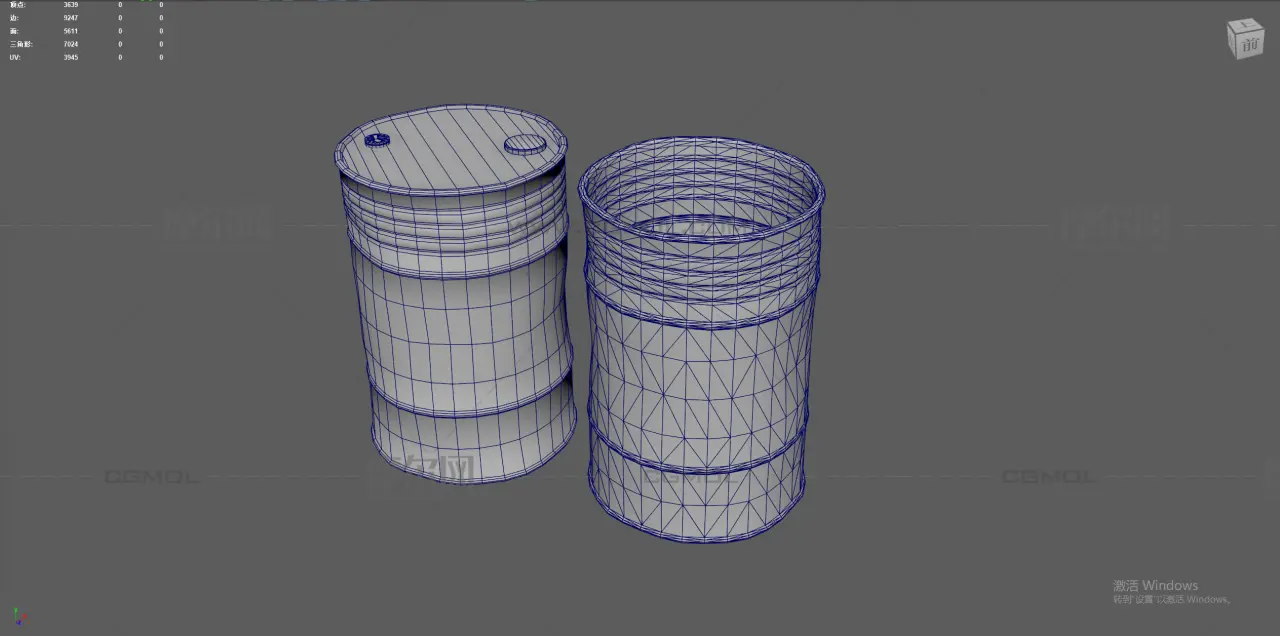The image size is (1280, 636).
Task: Click the XYZ axis orientation gizmo
Action: (18, 616)
